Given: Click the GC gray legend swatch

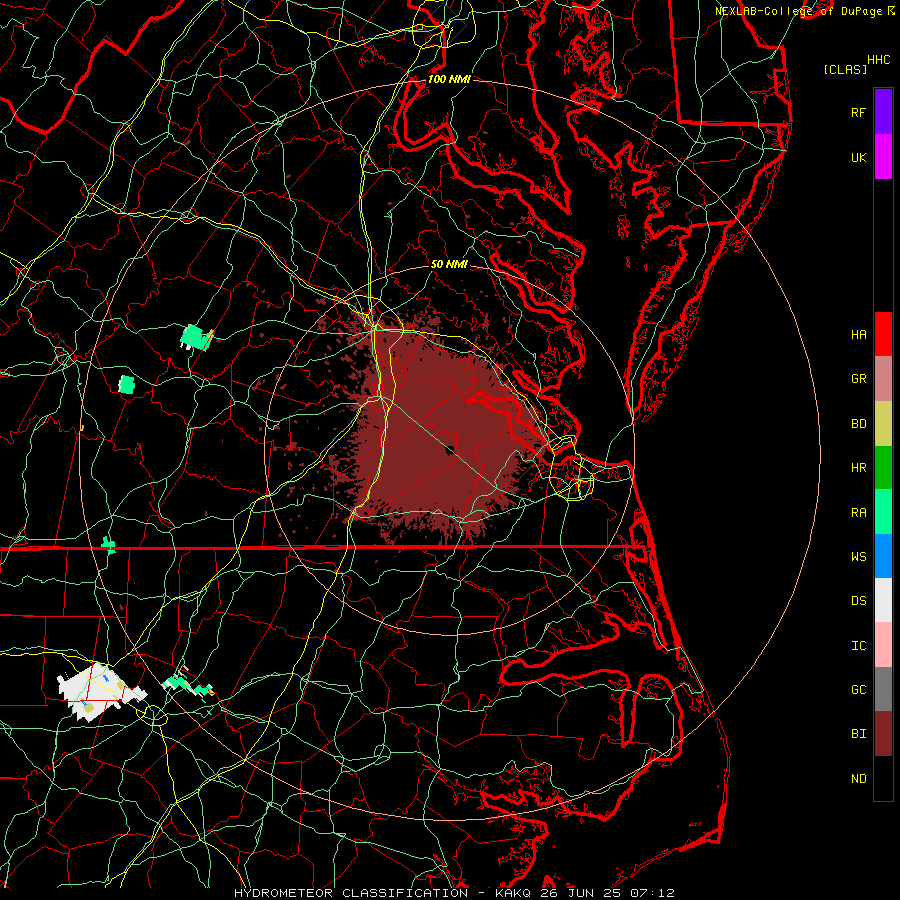Looking at the screenshot, I should pyautogui.click(x=883, y=689).
